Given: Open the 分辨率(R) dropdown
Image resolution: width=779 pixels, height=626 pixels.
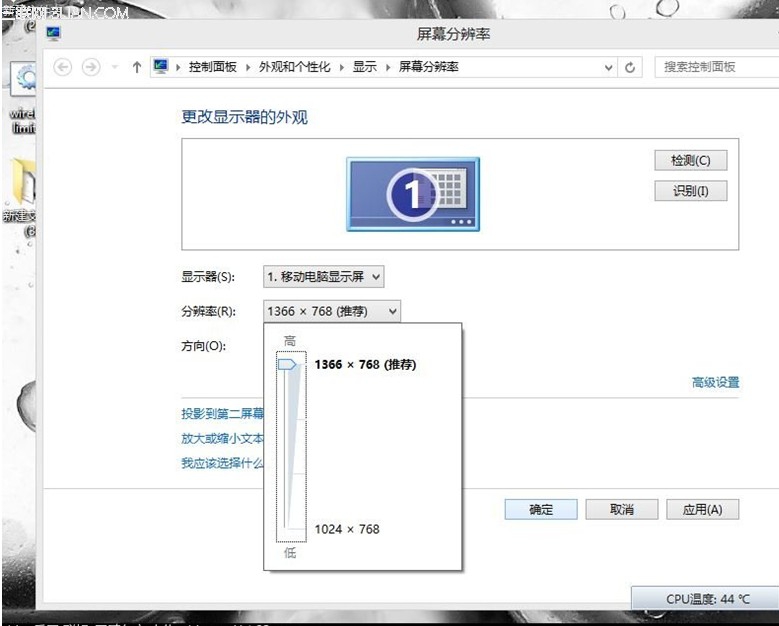Looking at the screenshot, I should tap(331, 312).
